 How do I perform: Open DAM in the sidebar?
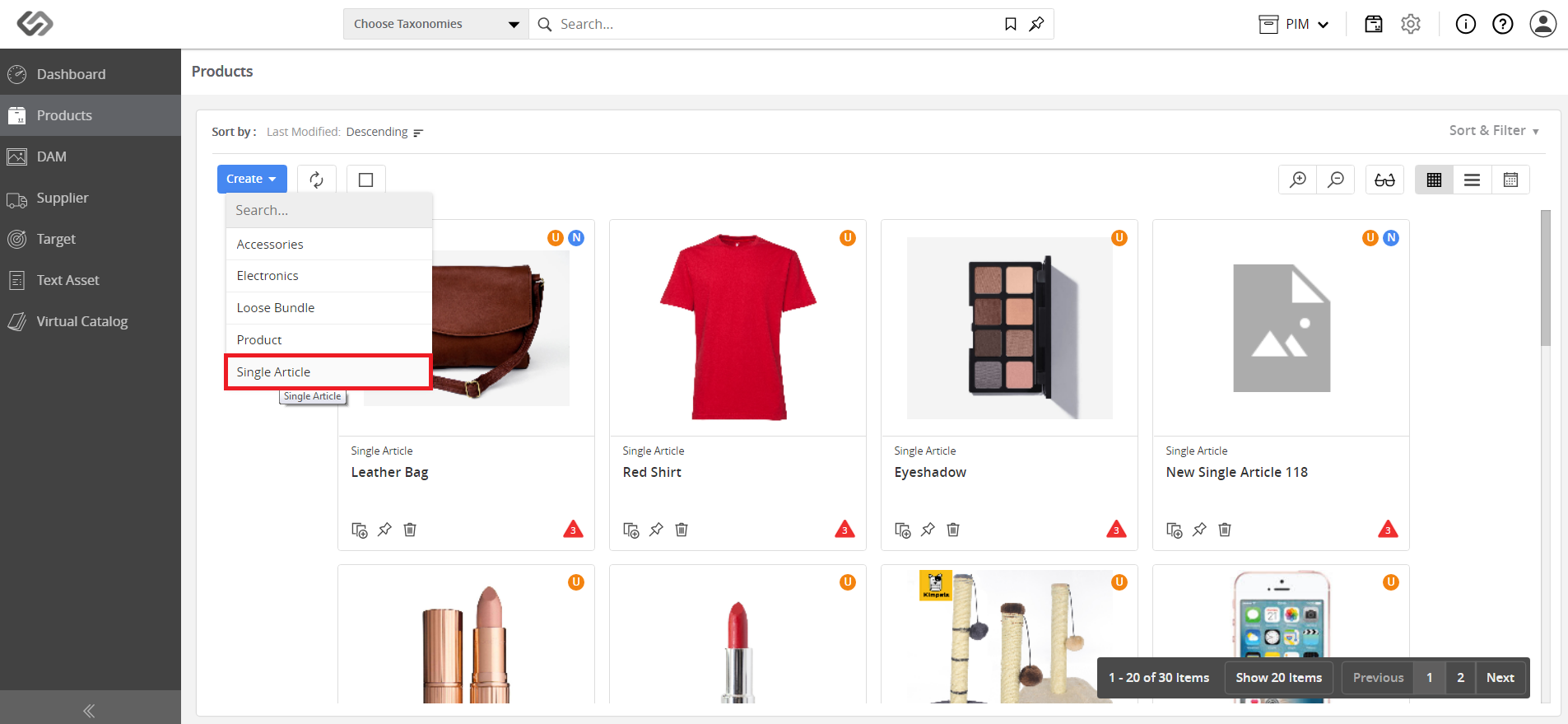click(91, 156)
